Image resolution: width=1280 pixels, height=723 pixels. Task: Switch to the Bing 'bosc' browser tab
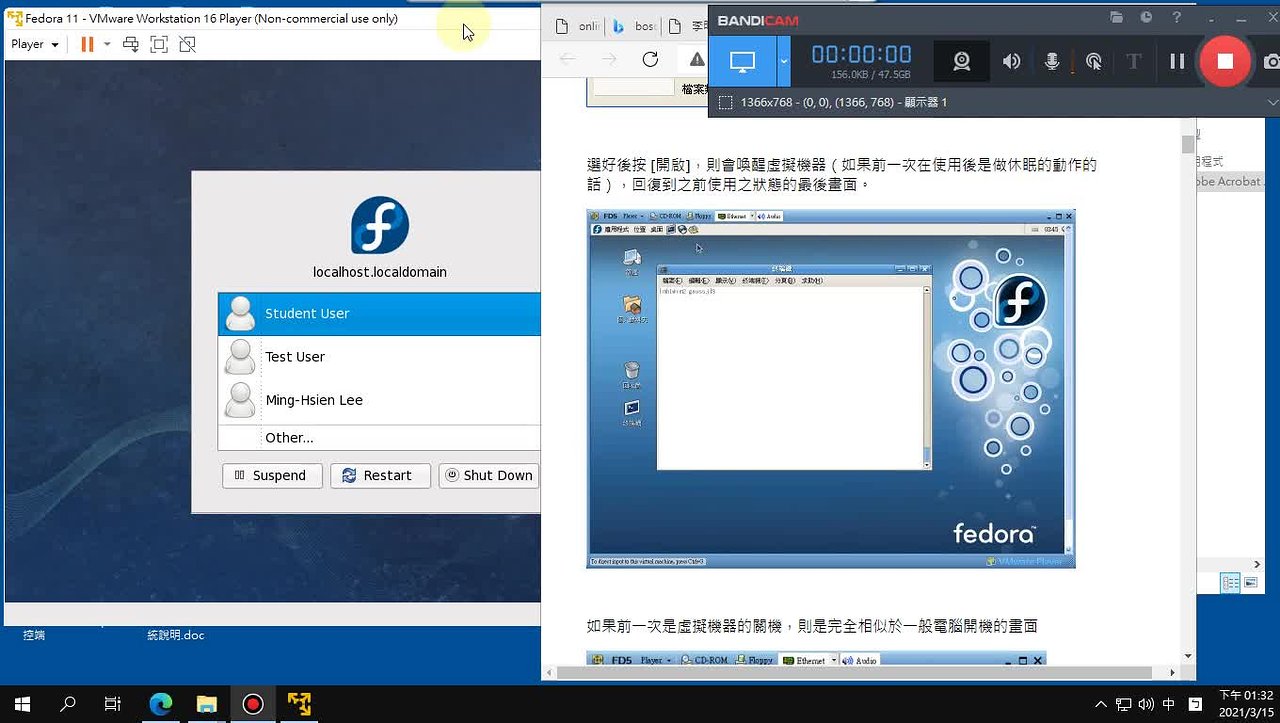coord(634,26)
